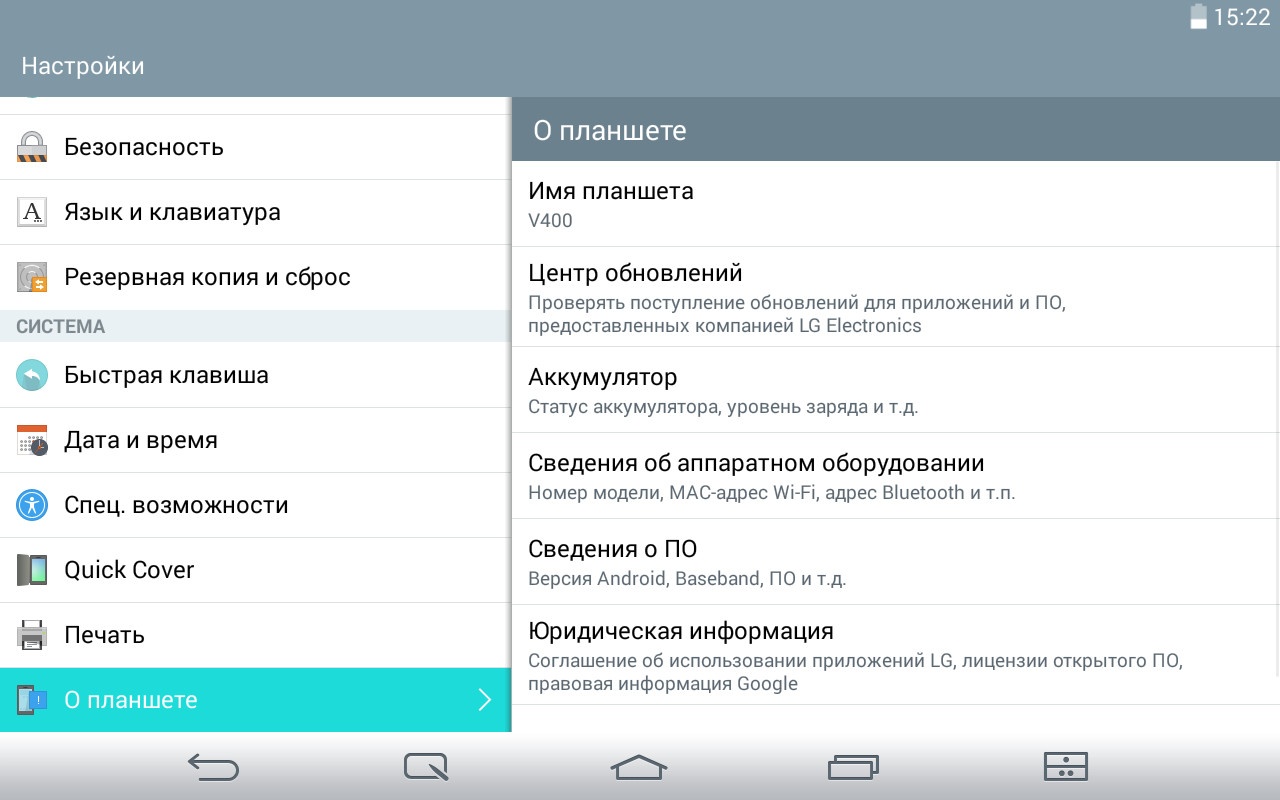Open the Recent apps button
This screenshot has height=800, width=1280.
pos(853,767)
